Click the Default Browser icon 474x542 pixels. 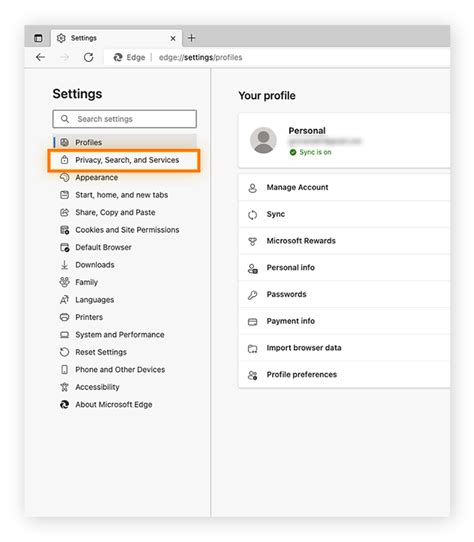point(65,247)
